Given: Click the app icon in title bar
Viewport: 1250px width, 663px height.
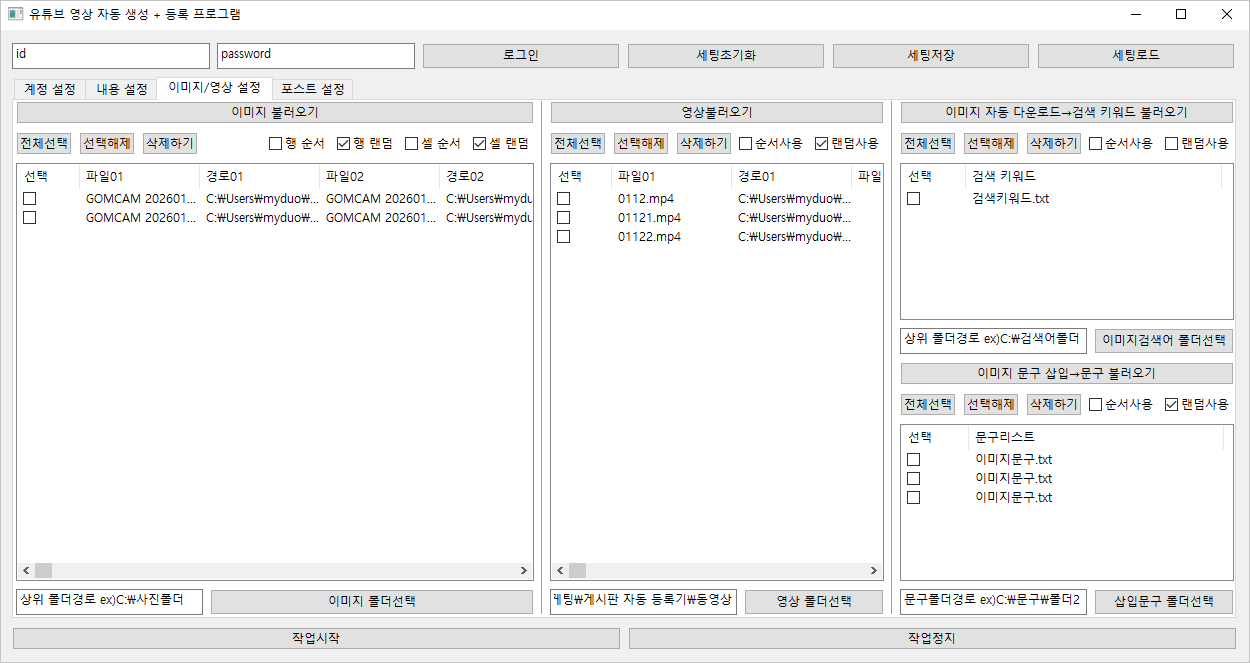Looking at the screenshot, I should click(x=15, y=14).
